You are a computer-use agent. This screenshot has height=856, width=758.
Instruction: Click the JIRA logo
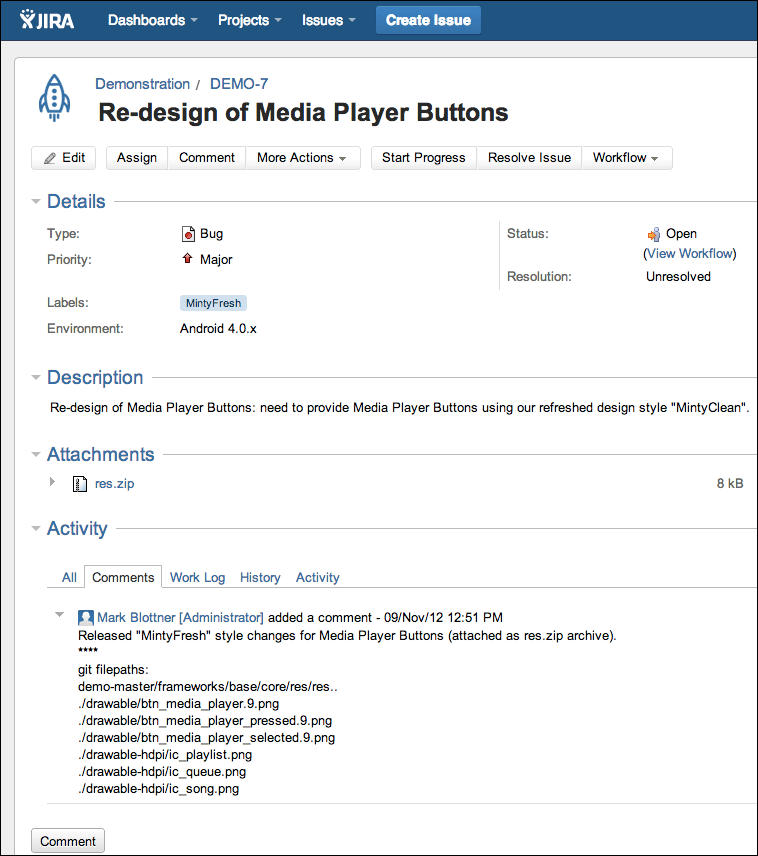click(x=47, y=20)
